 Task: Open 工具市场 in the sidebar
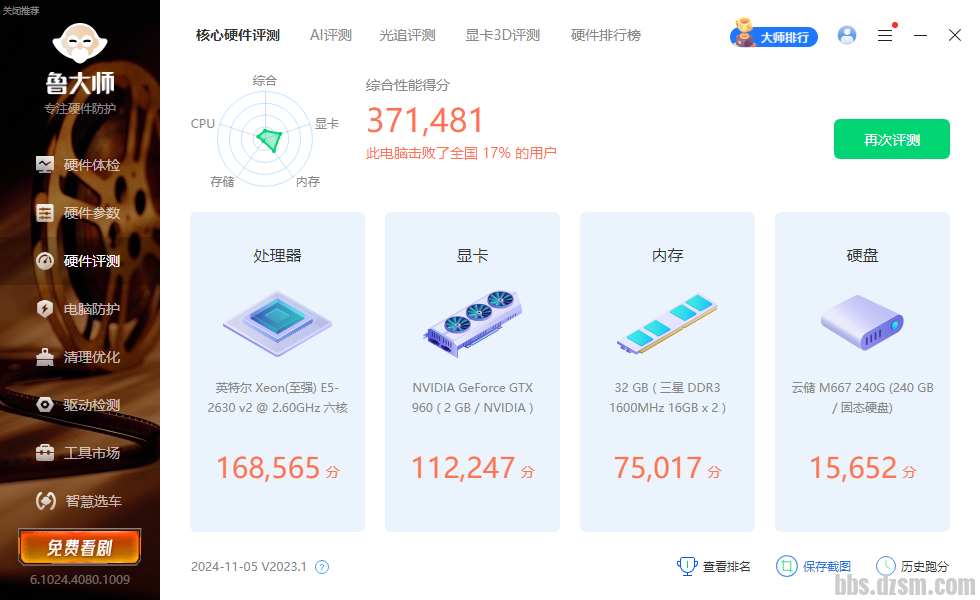tap(79, 453)
